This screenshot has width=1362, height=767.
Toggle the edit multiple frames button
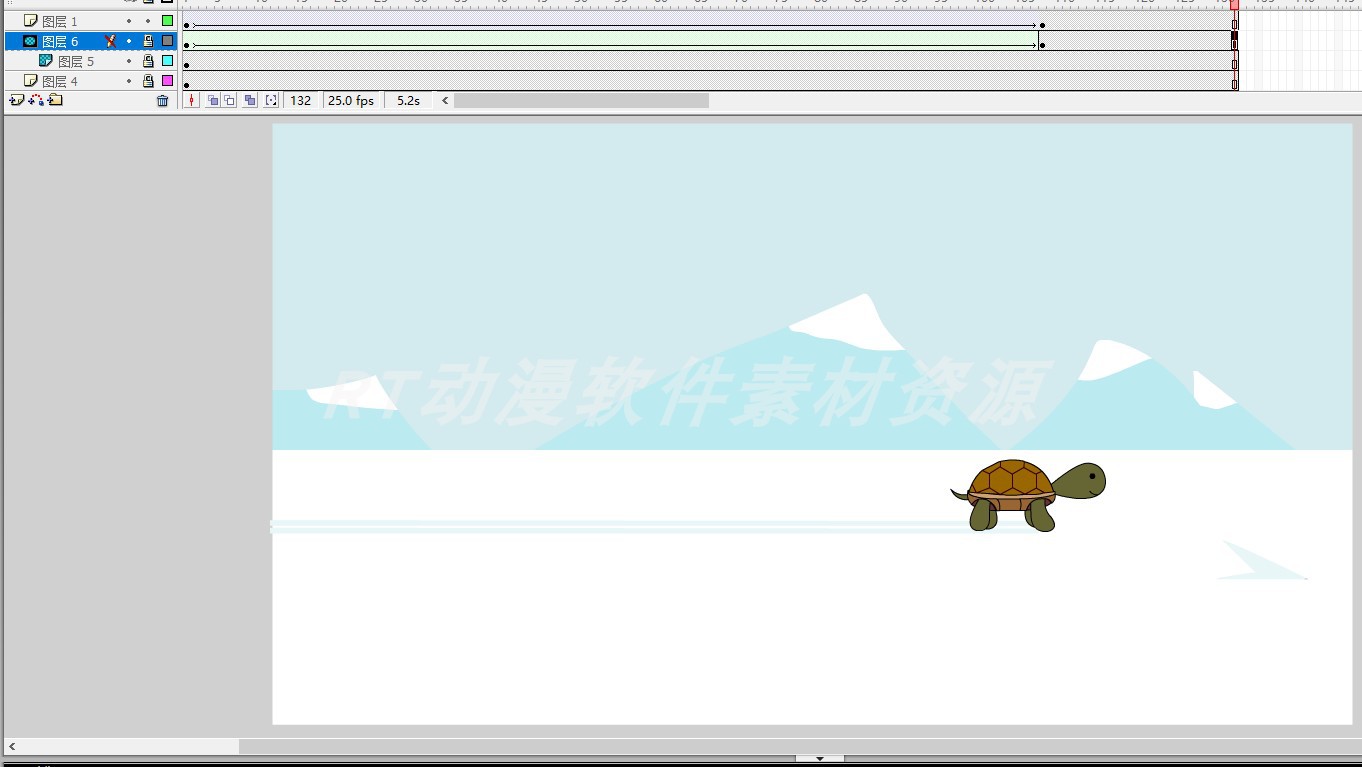click(250, 101)
